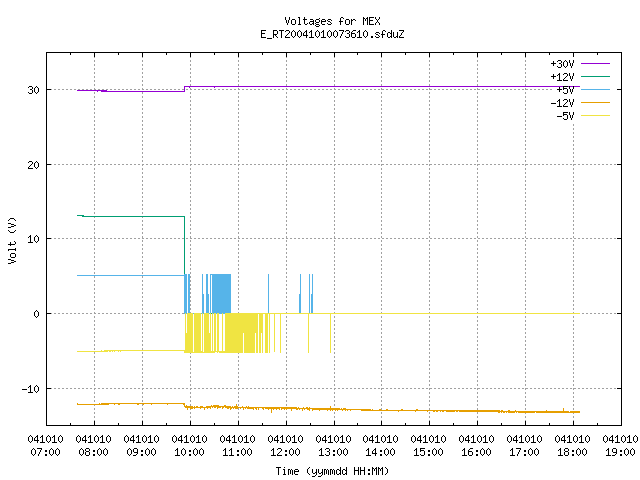Viewport: 640px width, 480px height.
Task: Click the x-axis tick '041010 11:00'
Action: (x=237, y=445)
